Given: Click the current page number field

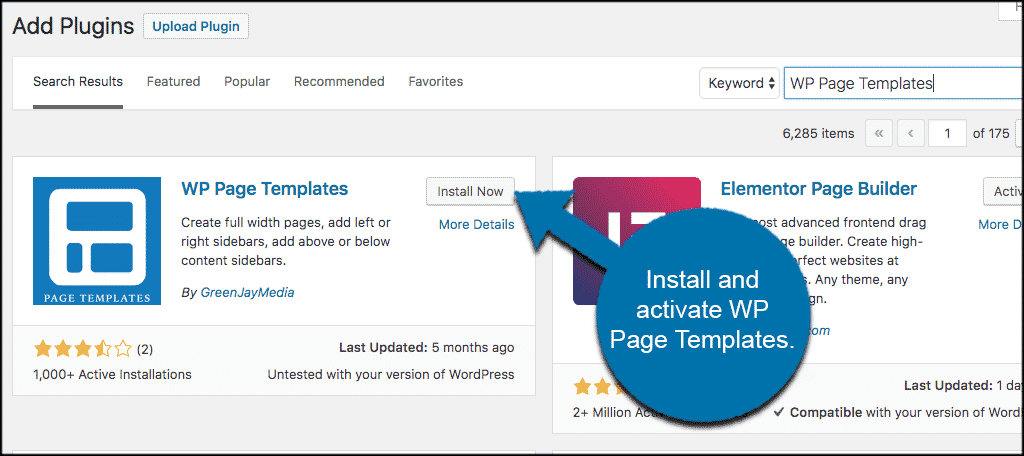Looking at the screenshot, I should point(947,133).
